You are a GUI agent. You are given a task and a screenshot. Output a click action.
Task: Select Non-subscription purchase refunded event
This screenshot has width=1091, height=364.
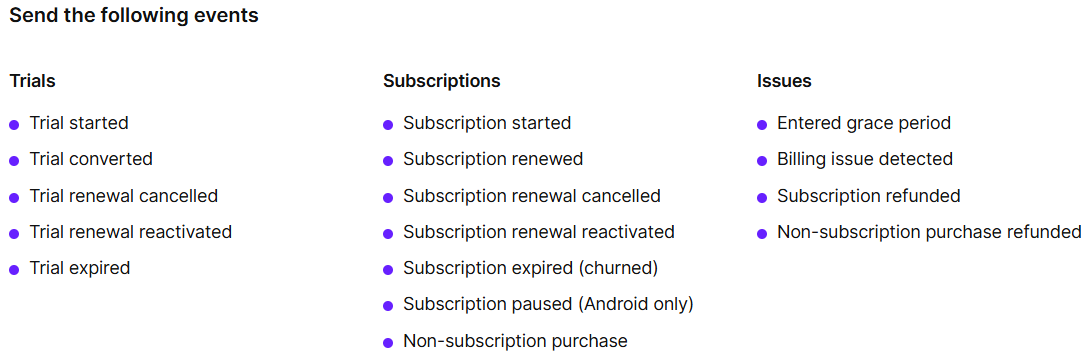pyautogui.click(x=930, y=232)
